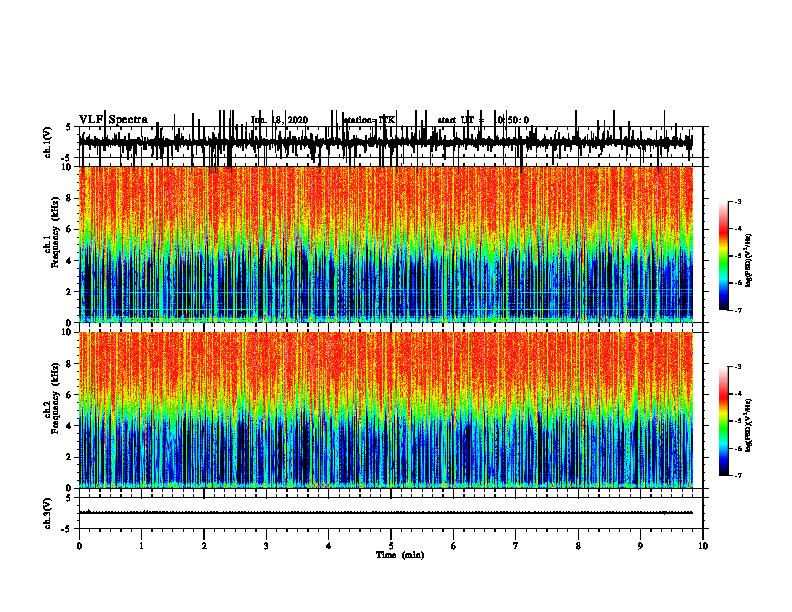Viewport: 792px width, 612px height.
Task: Click the ch.2 color scale bar
Action: pos(723,421)
